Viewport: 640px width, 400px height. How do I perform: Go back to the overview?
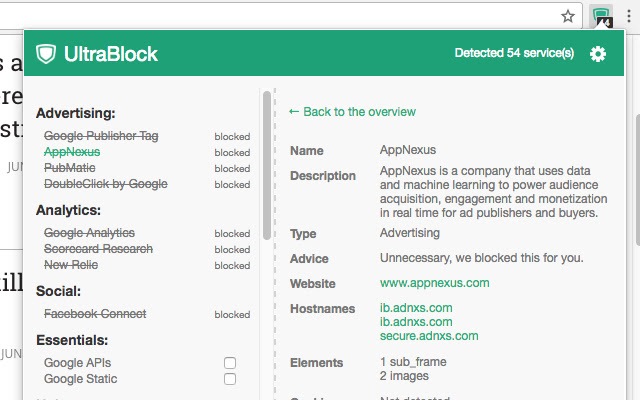352,112
